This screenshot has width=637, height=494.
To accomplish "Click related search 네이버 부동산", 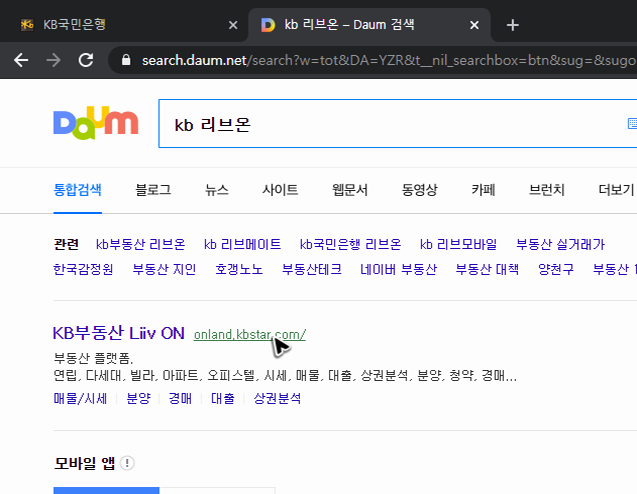I will pos(399,269).
